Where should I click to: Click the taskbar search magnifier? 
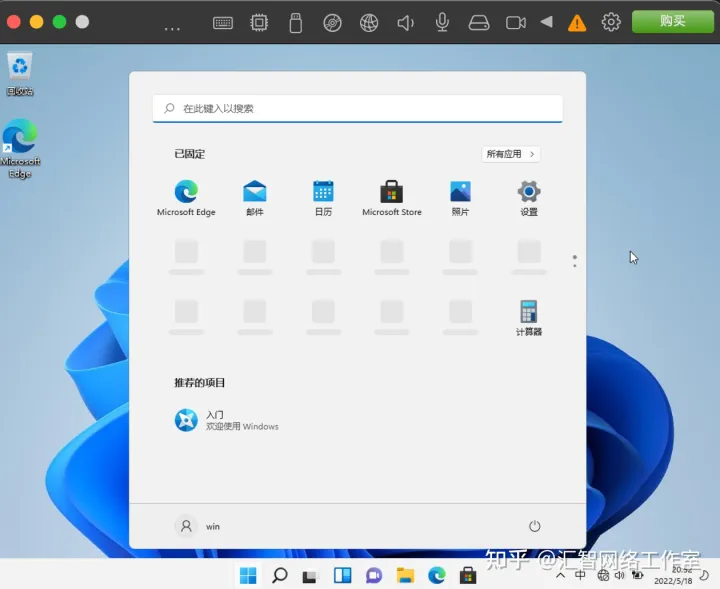[280, 575]
